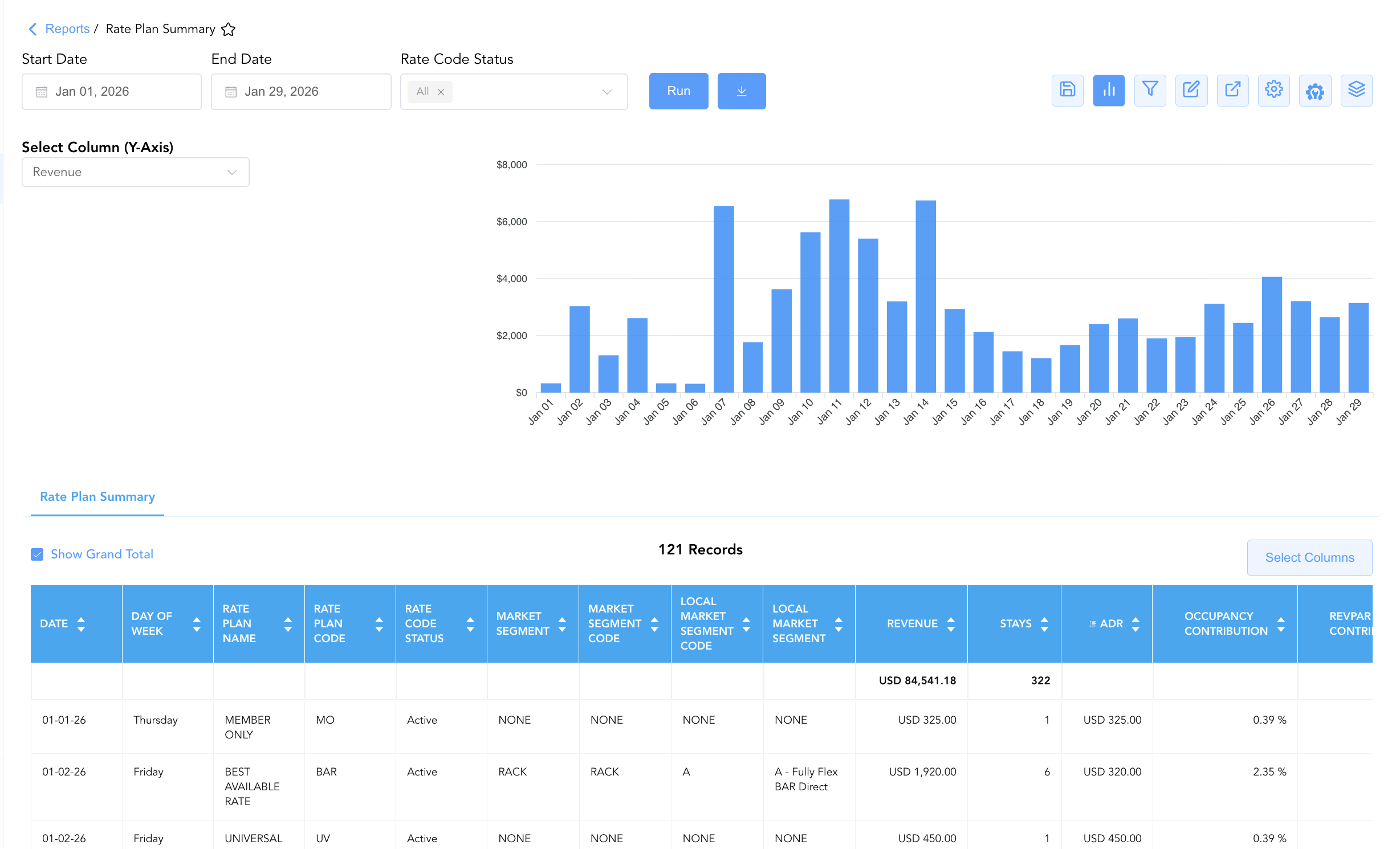Screen dimensions: 1400x849
Task: Go to the Reports breadcrumb link
Action: (x=67, y=29)
